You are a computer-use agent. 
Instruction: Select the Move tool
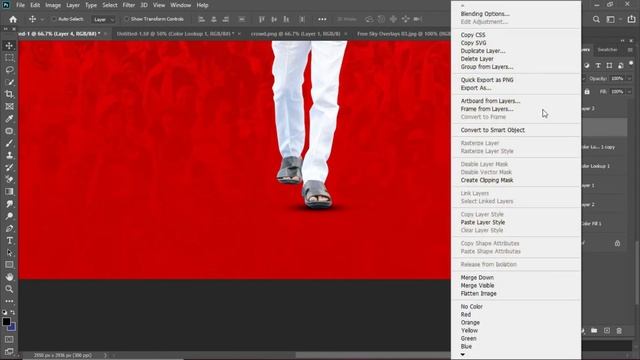[x=9, y=46]
